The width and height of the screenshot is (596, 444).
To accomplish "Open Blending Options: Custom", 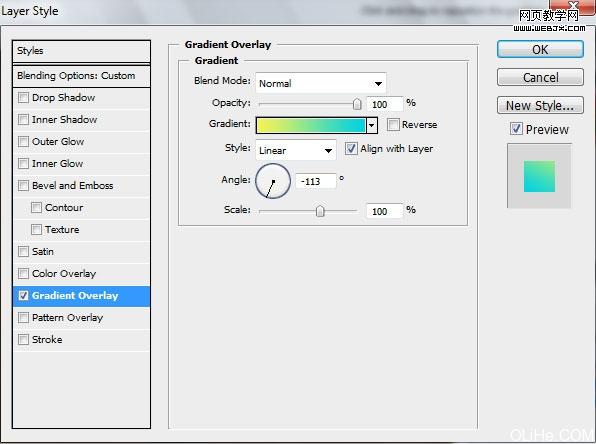I will point(81,76).
